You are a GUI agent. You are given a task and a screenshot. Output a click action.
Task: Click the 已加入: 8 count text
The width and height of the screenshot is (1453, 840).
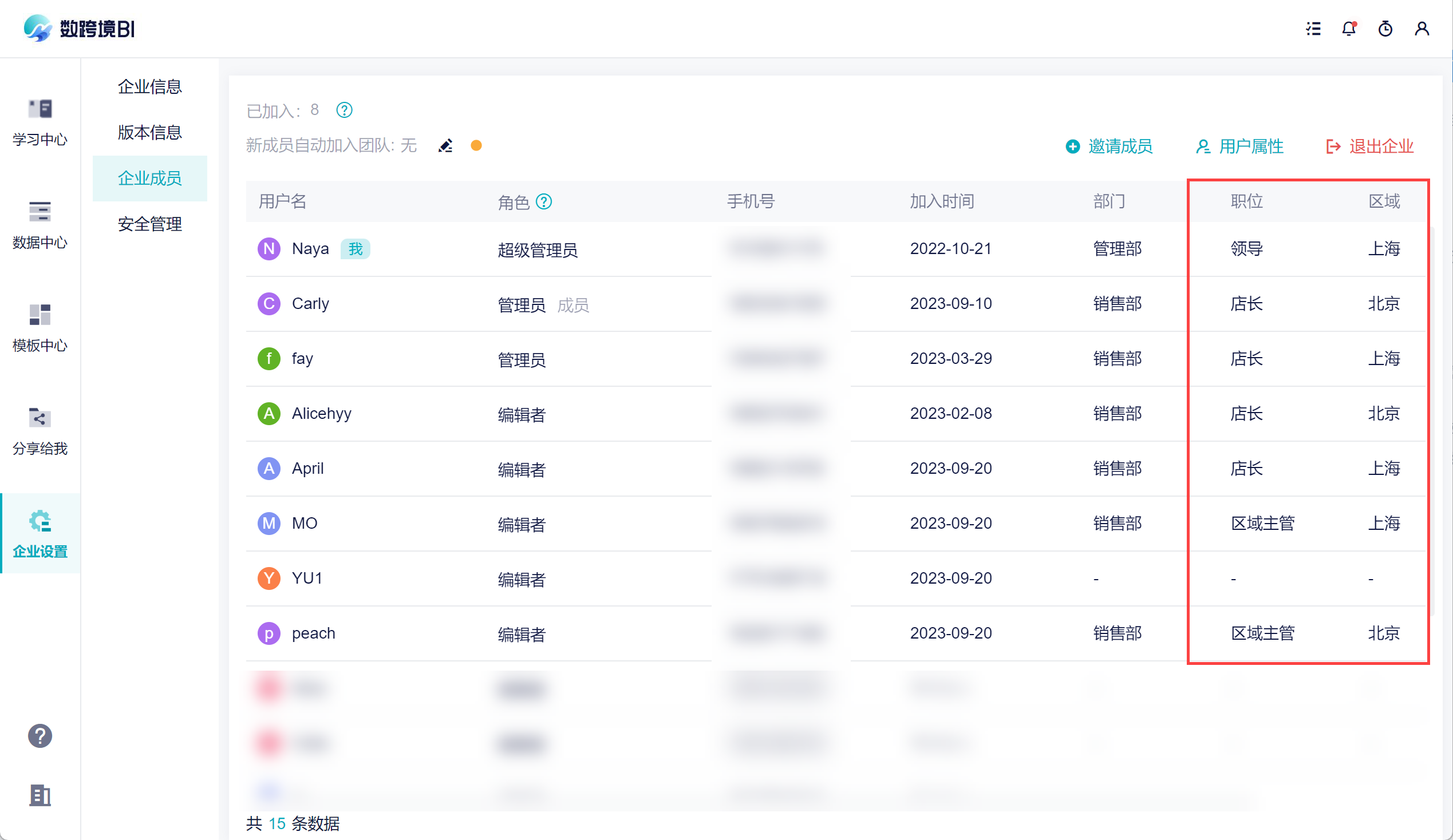click(283, 110)
